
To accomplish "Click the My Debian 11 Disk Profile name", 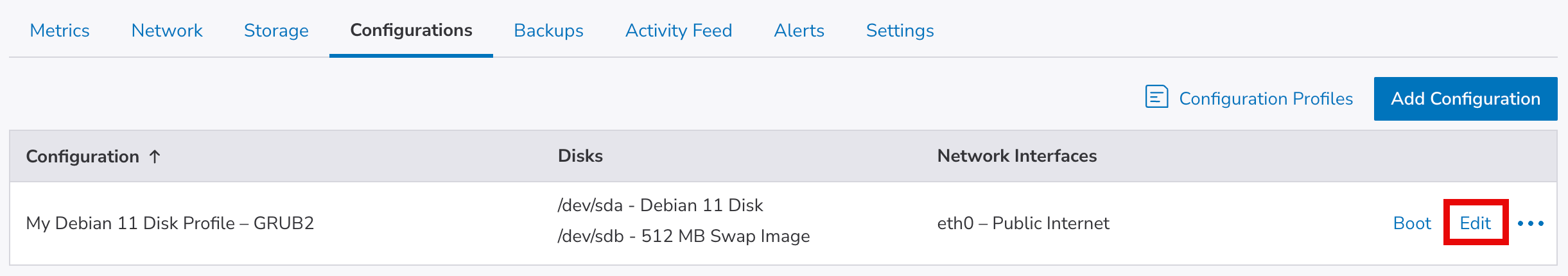I will [x=170, y=223].
